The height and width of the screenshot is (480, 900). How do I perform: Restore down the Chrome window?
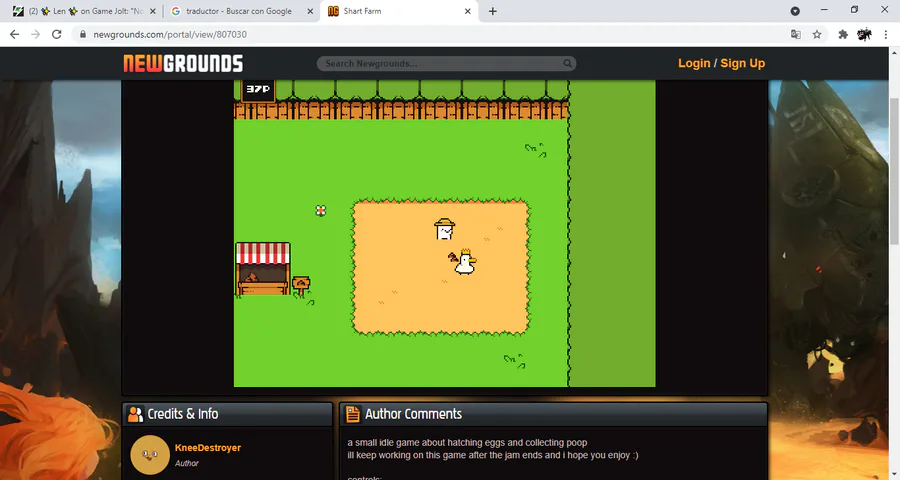pos(855,10)
